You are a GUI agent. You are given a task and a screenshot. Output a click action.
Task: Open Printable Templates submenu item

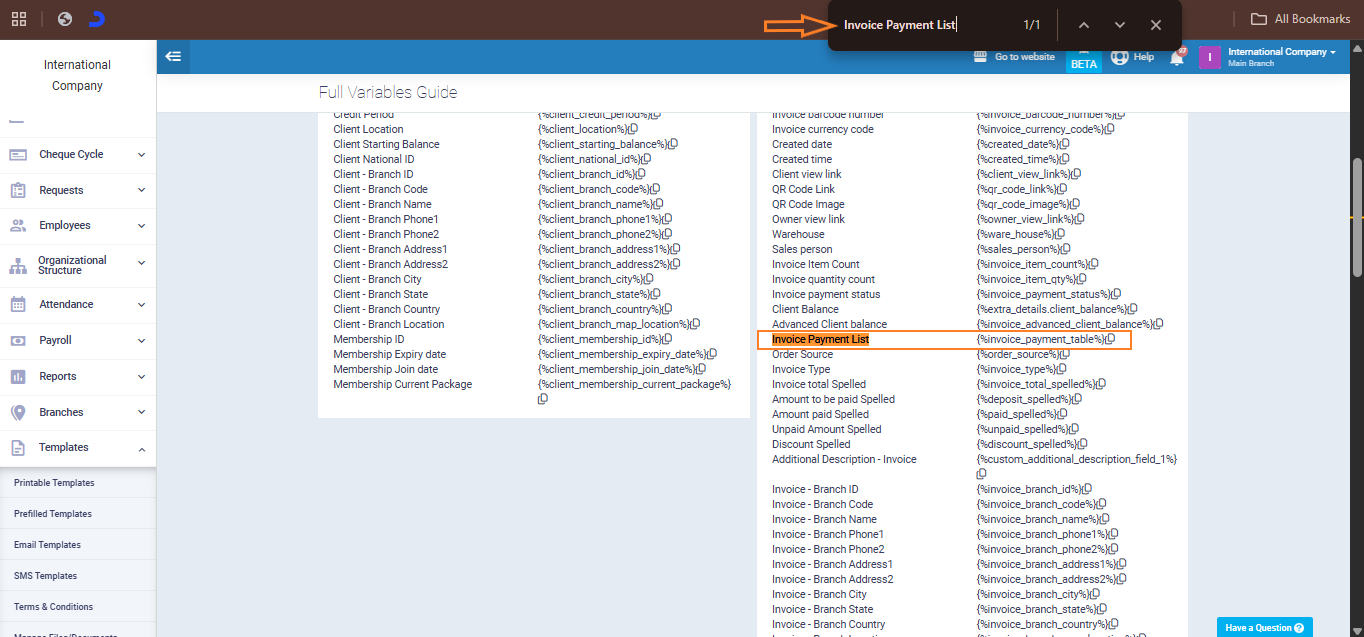click(x=54, y=483)
